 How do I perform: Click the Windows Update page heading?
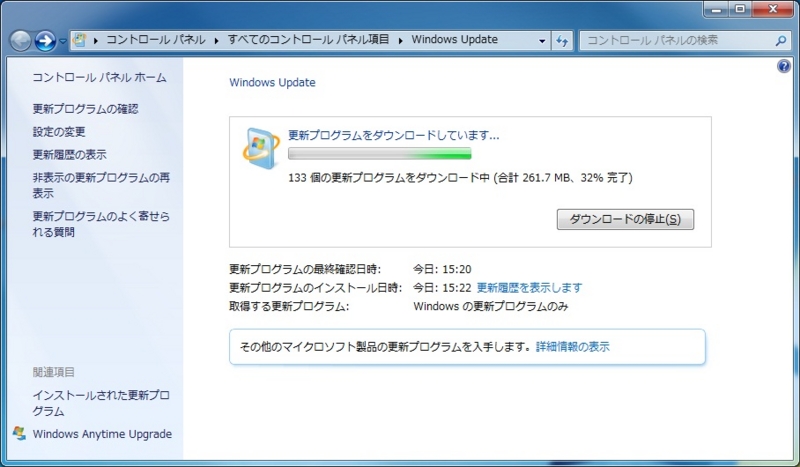pyautogui.click(x=272, y=83)
